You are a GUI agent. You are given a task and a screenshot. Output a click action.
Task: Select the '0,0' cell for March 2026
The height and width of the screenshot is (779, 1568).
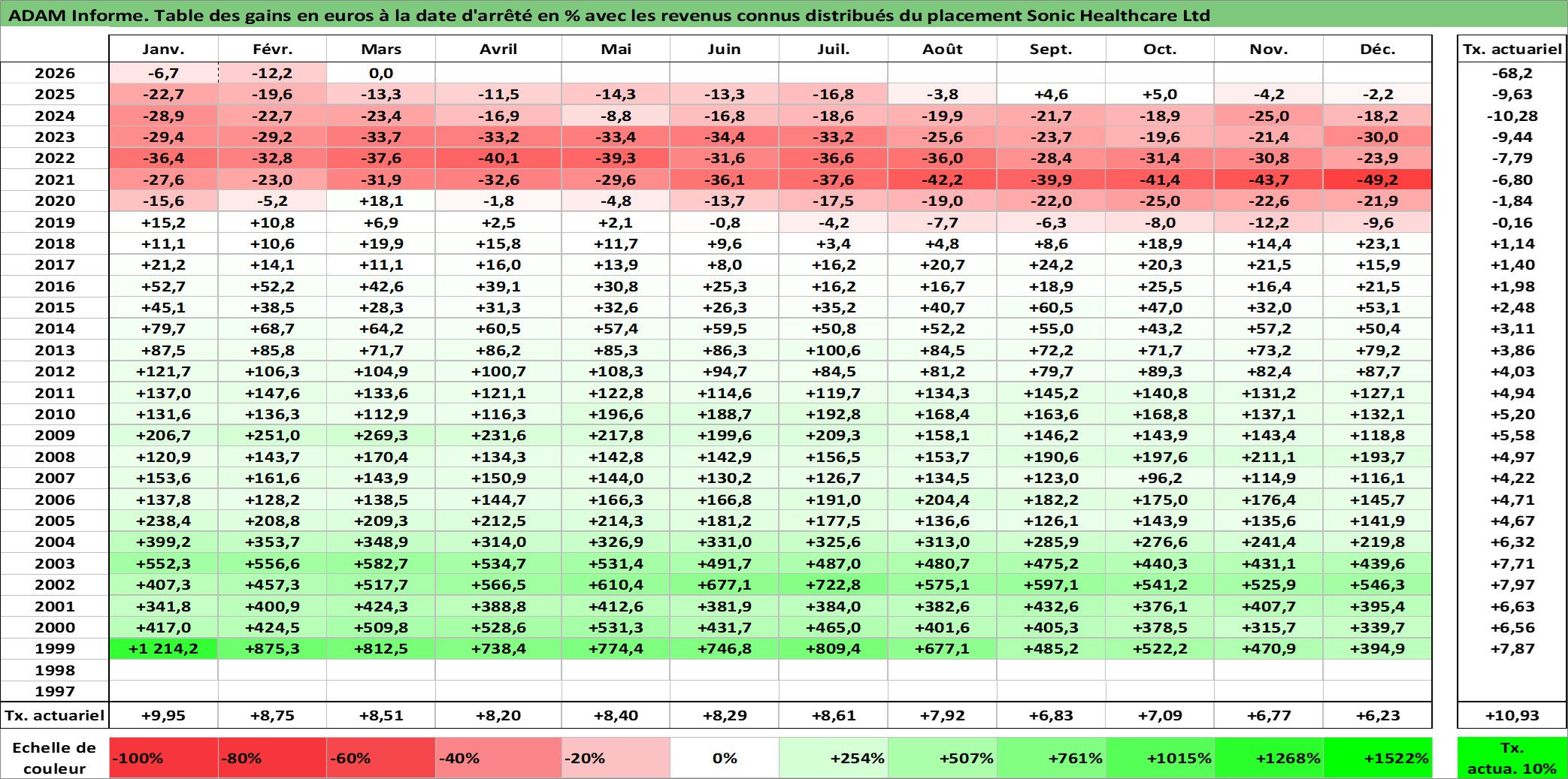[381, 73]
